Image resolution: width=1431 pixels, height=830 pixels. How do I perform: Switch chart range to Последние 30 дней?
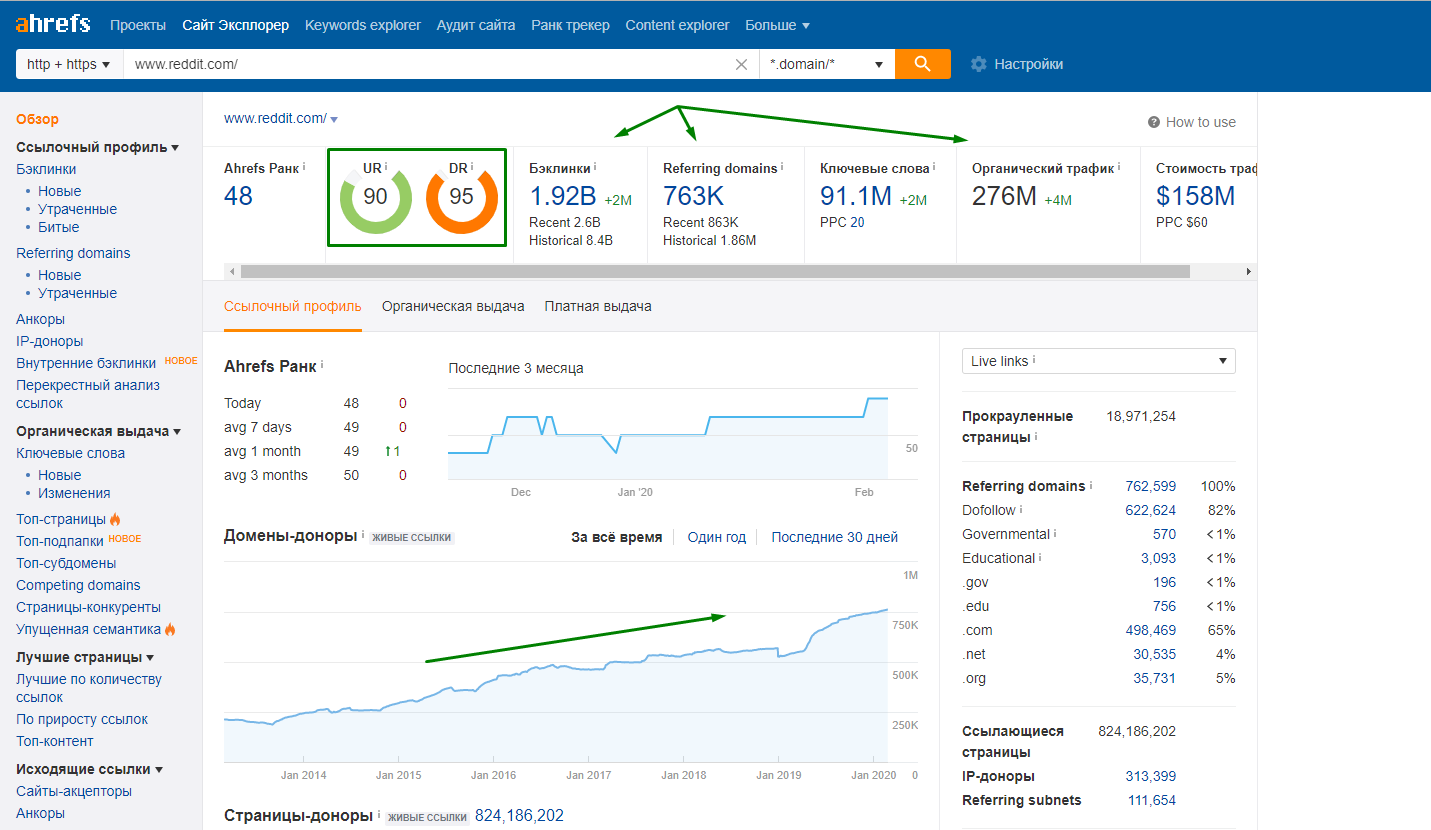(x=834, y=537)
